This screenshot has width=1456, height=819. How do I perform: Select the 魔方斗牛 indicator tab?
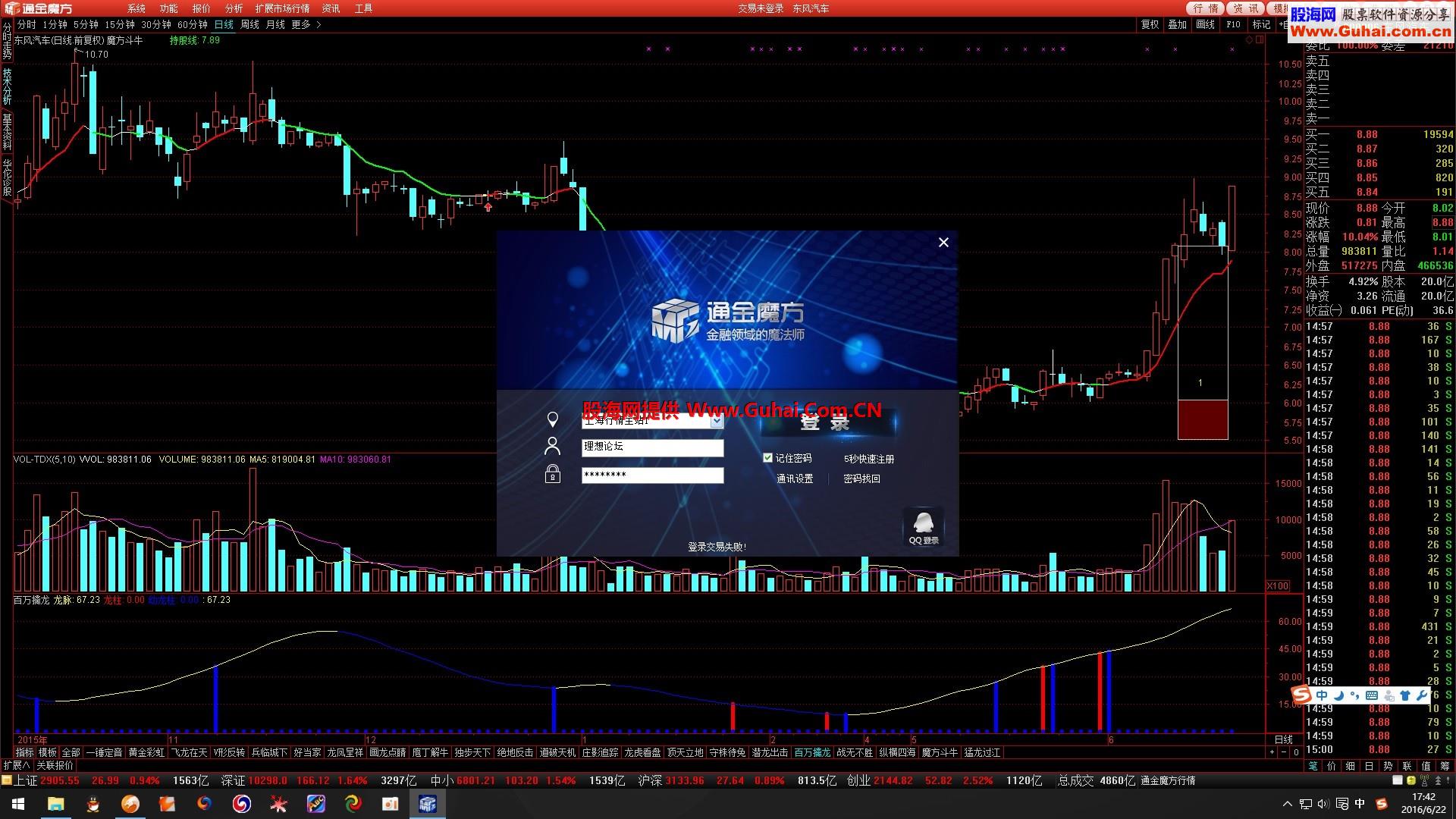[x=940, y=752]
